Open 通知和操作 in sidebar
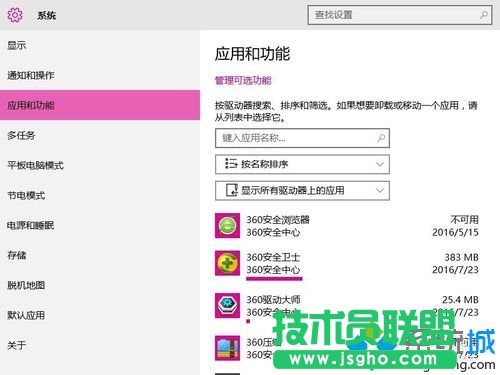The height and width of the screenshot is (375, 500). (x=100, y=75)
